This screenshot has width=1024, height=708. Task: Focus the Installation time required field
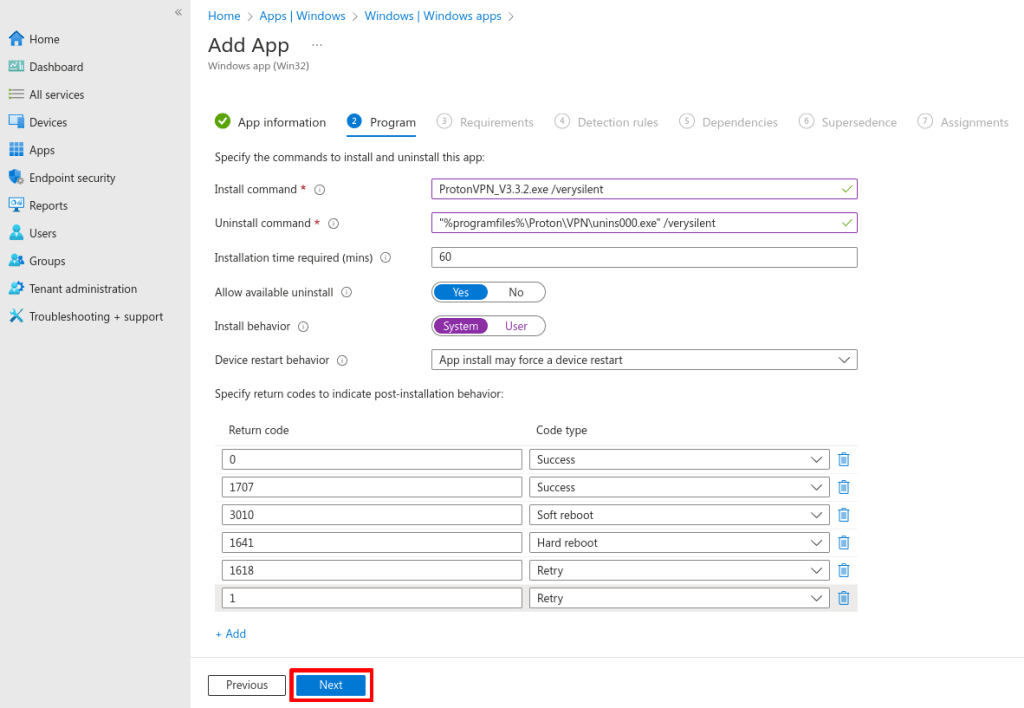(x=644, y=257)
